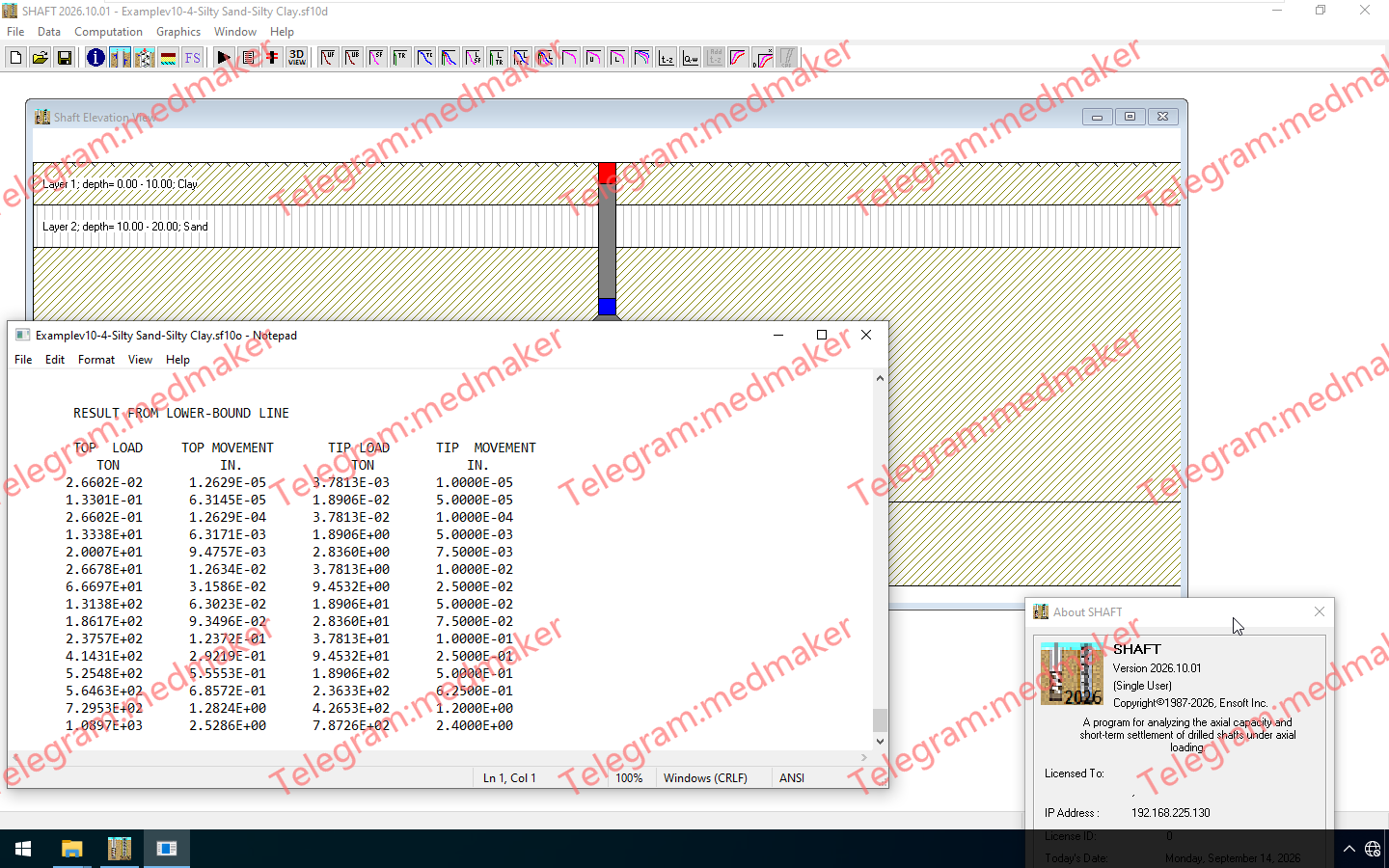Minimize the Shaft Elevation View window
The height and width of the screenshot is (868, 1389).
[1097, 117]
